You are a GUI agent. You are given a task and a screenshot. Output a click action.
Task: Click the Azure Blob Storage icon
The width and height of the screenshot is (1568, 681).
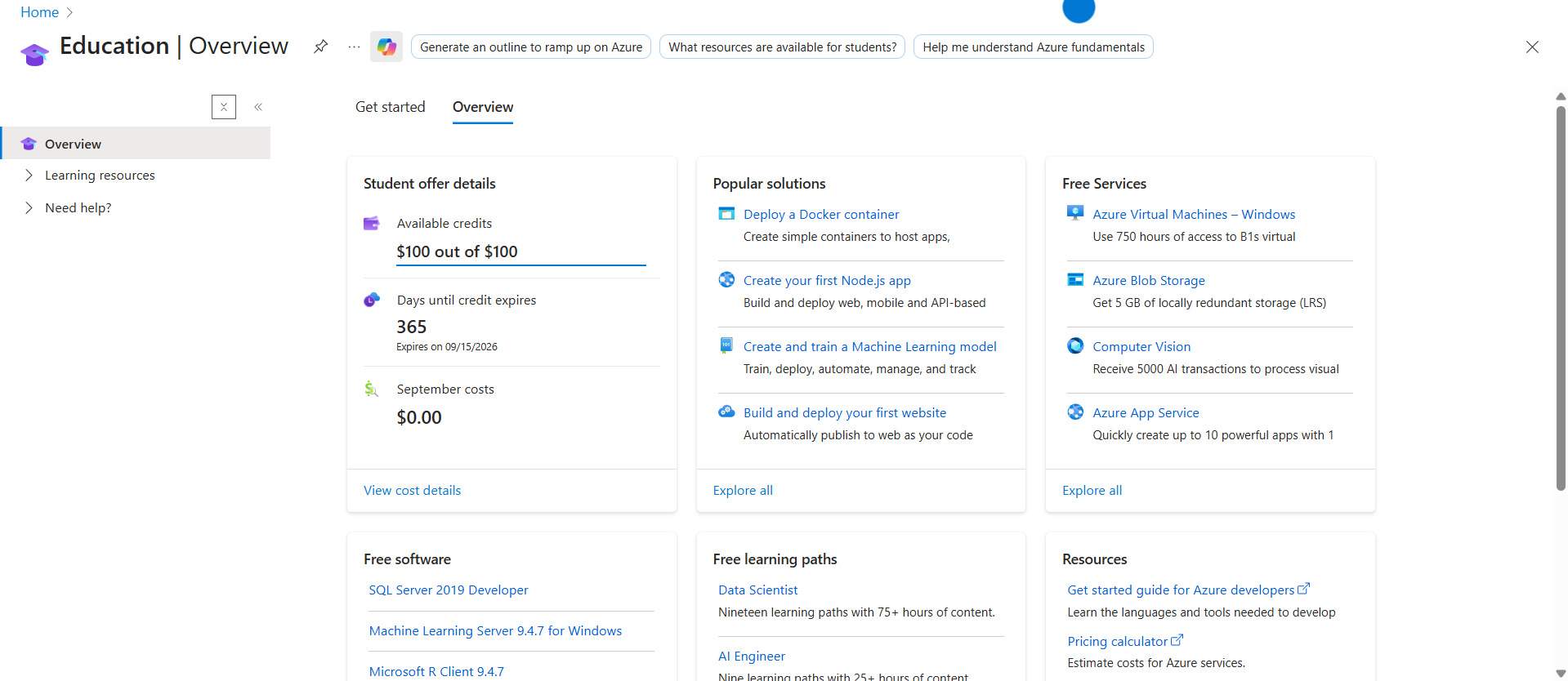tap(1075, 280)
